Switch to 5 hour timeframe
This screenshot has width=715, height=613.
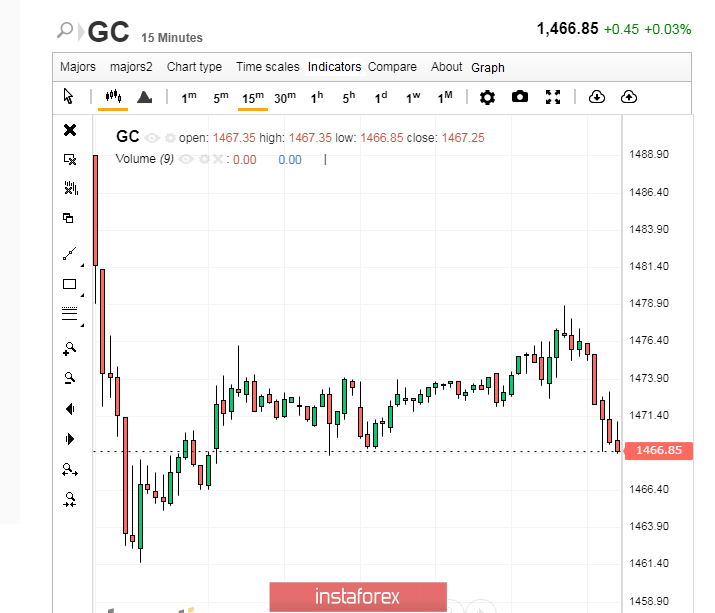tap(348, 97)
